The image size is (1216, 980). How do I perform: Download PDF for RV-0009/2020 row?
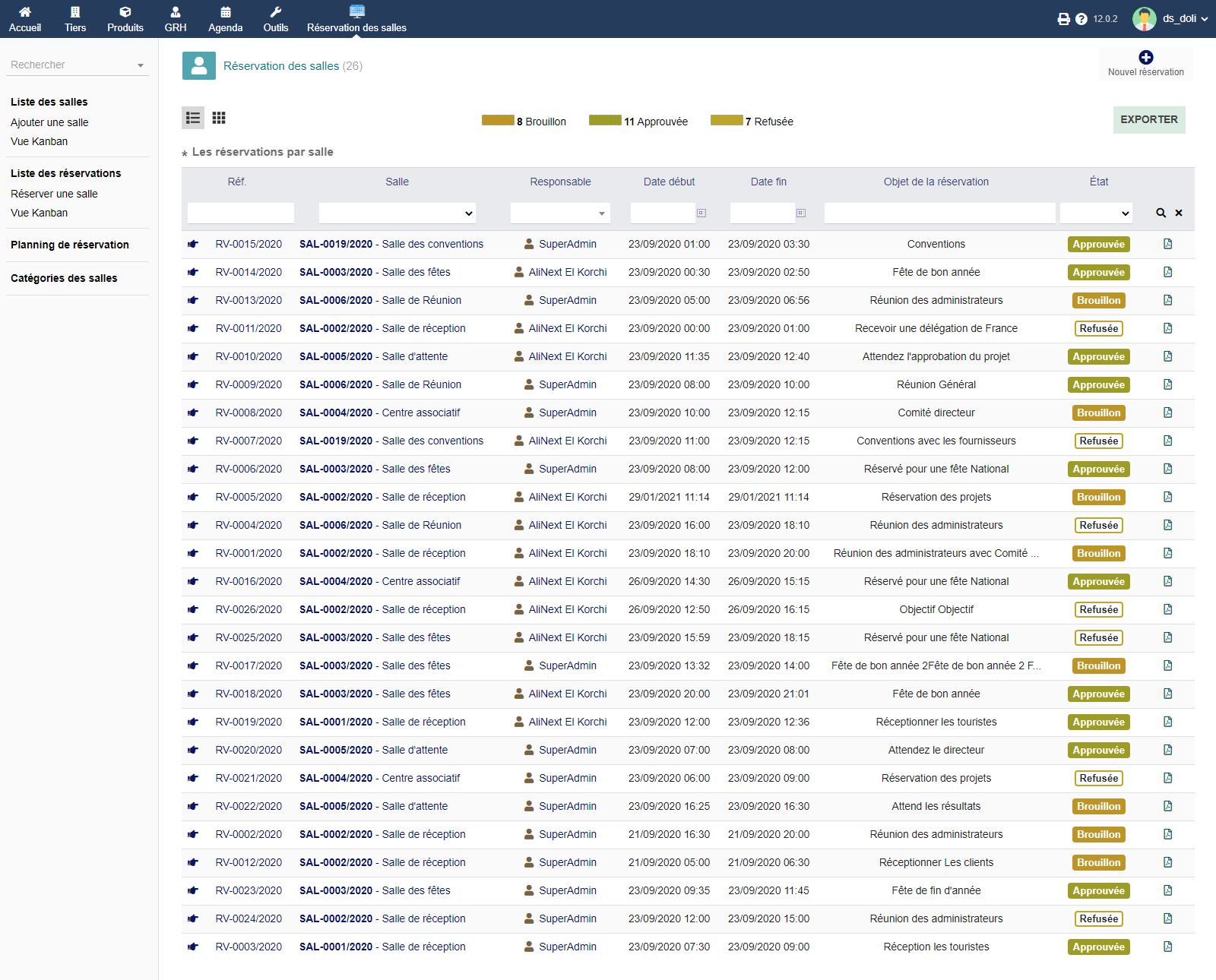click(1167, 384)
